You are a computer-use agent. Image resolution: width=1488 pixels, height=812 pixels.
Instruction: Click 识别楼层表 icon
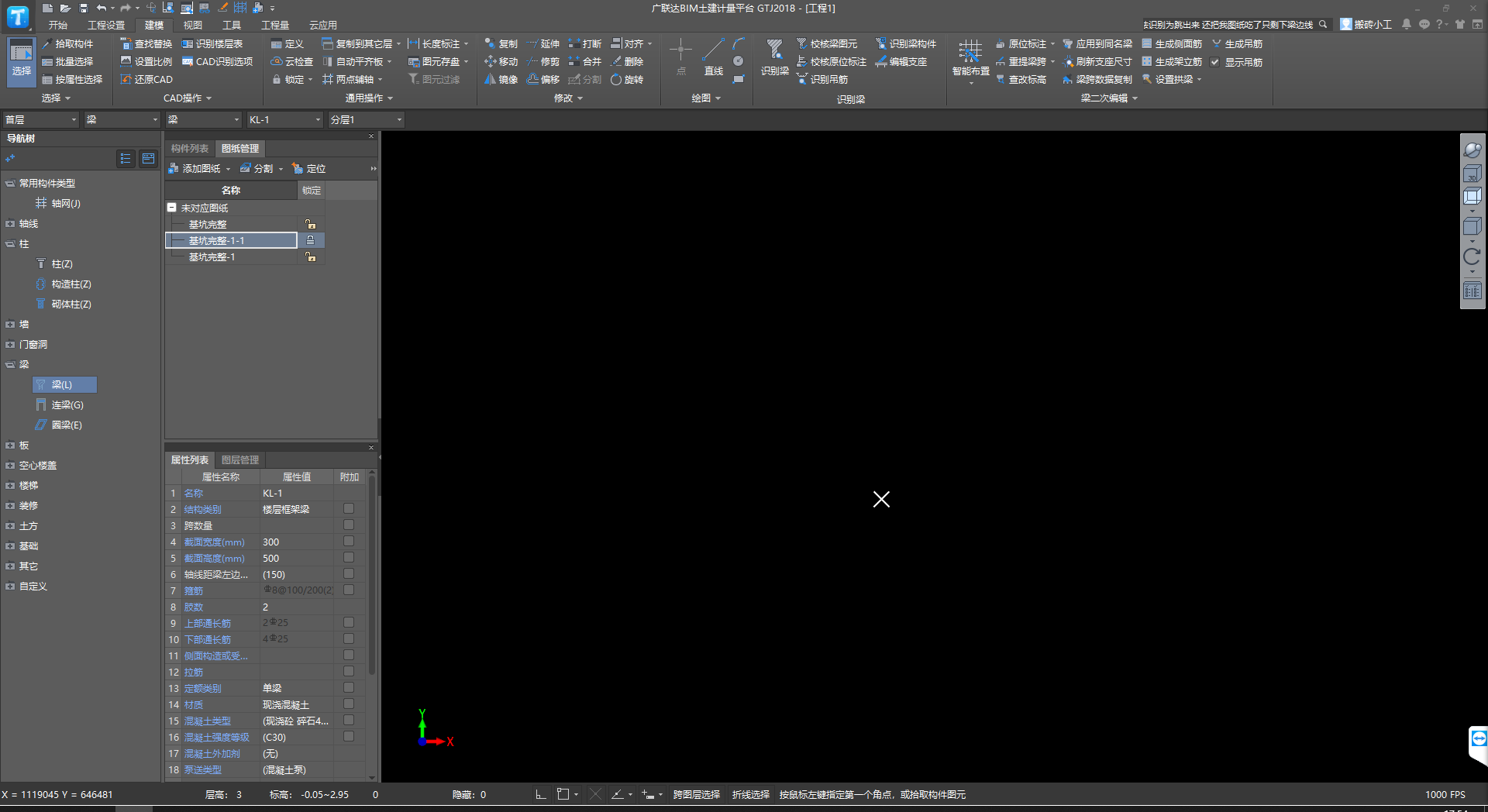click(212, 44)
